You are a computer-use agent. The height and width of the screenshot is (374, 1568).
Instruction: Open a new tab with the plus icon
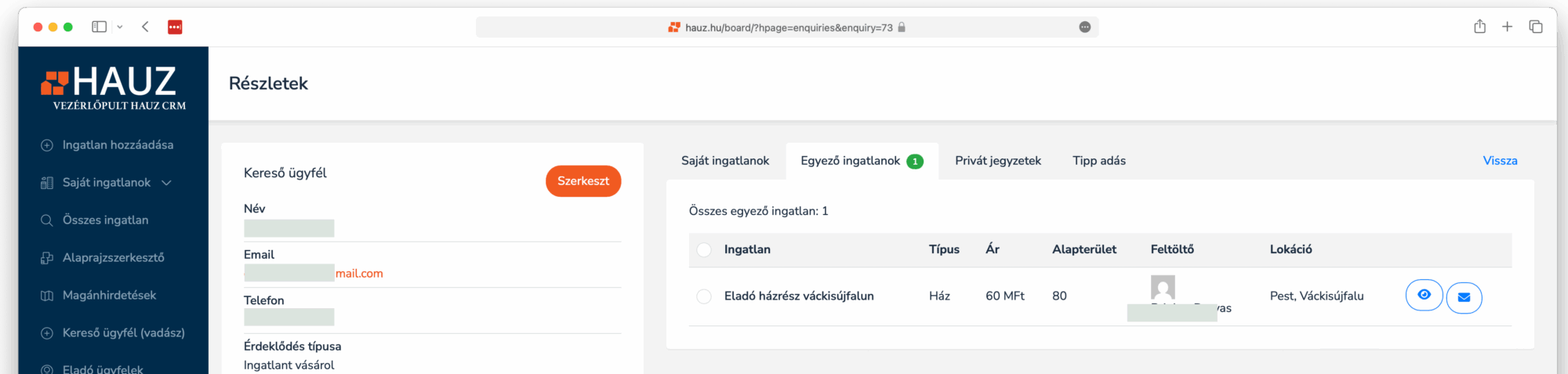coord(1507,27)
